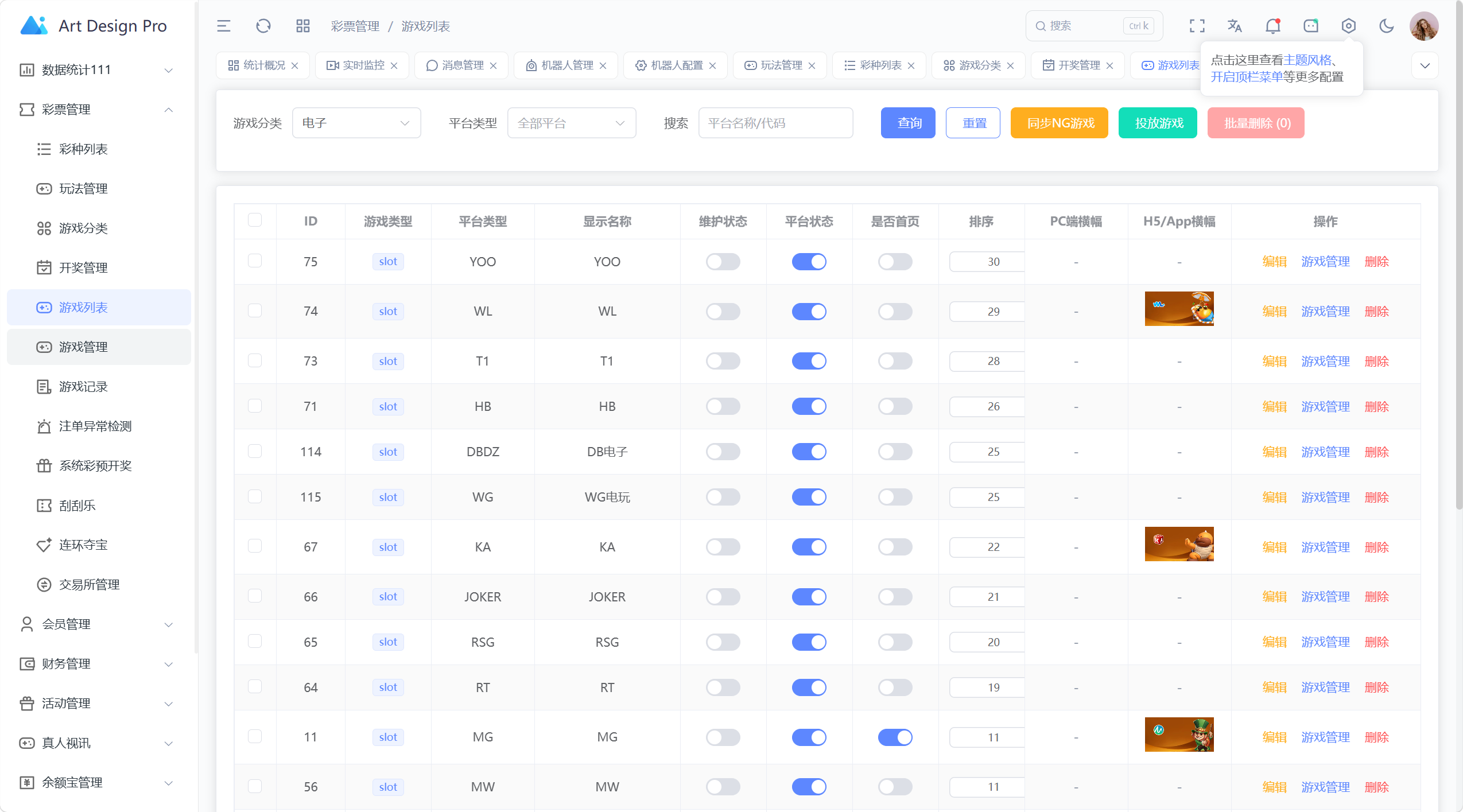Close the 统计概况 tab

click(x=295, y=65)
